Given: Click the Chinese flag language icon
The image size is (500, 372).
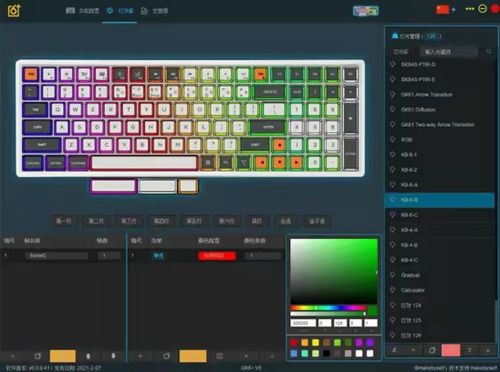Looking at the screenshot, I should tap(443, 9).
